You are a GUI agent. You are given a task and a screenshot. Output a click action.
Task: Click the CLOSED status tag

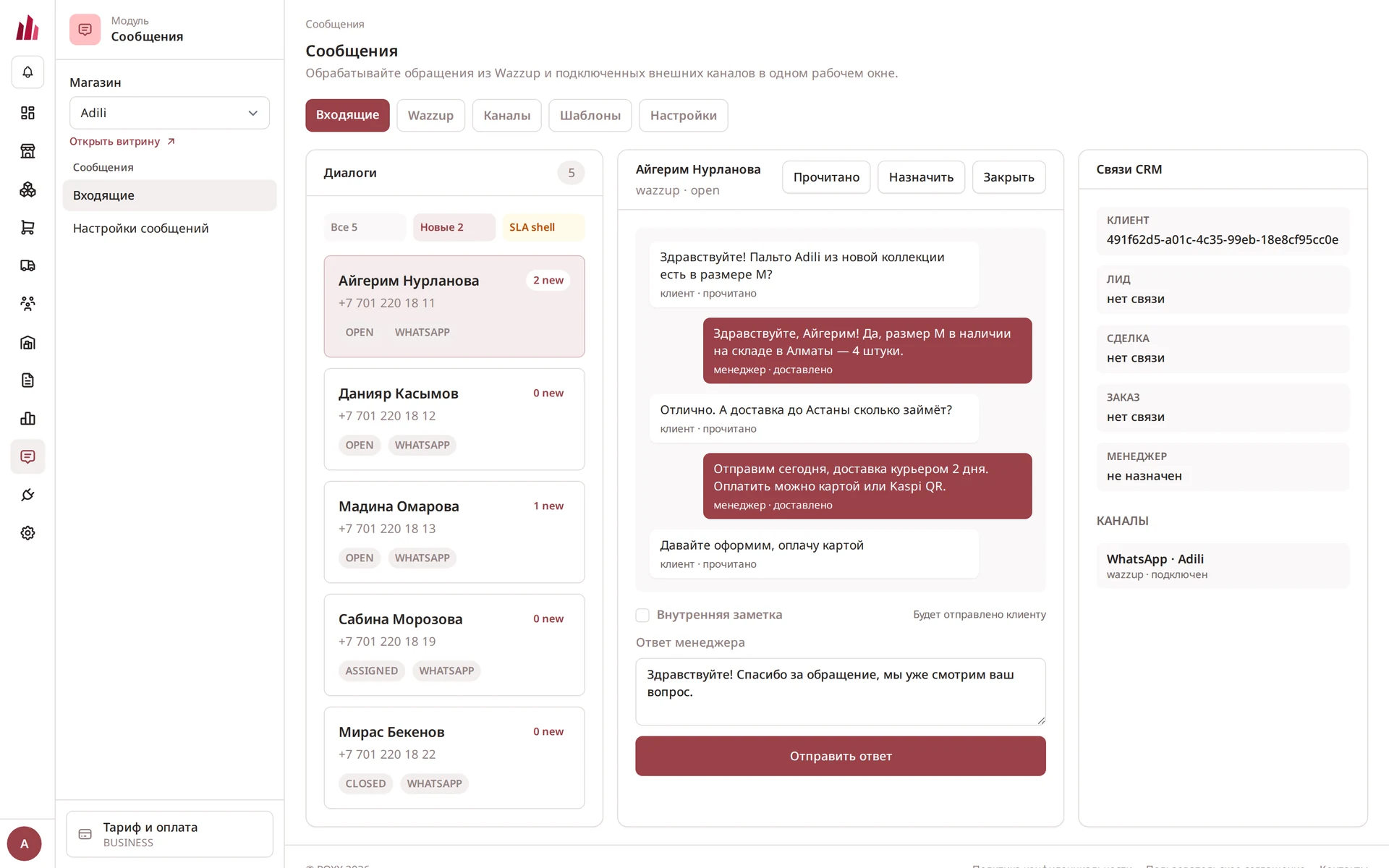(365, 784)
